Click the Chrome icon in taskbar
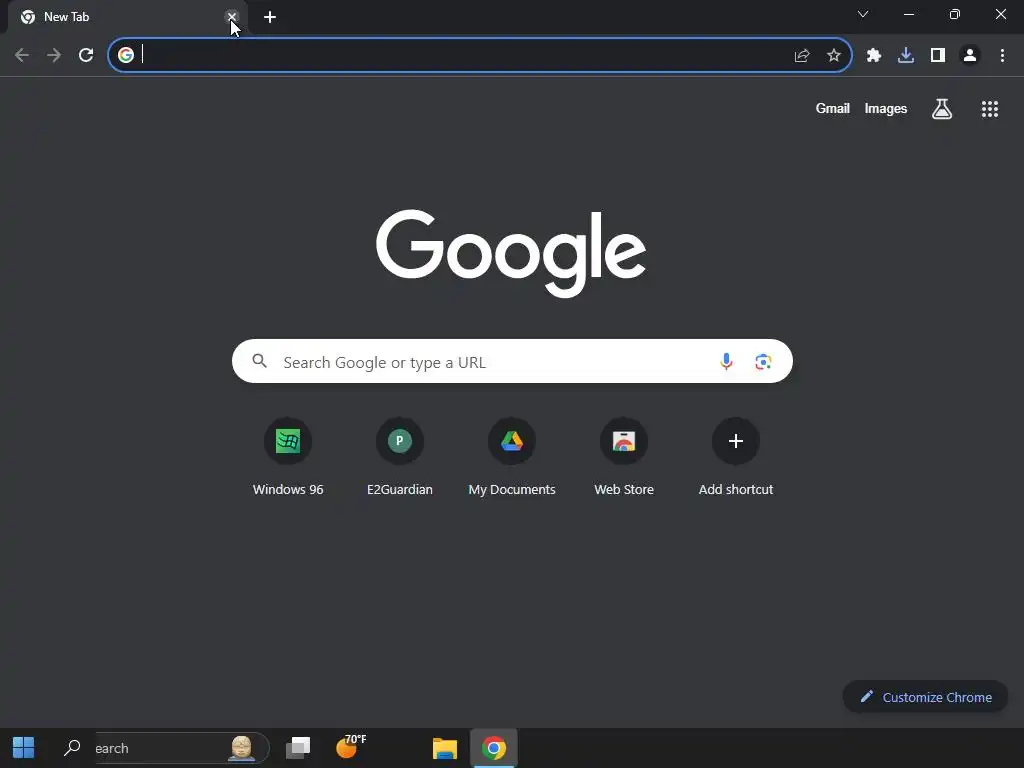The image size is (1024, 768). pos(494,748)
